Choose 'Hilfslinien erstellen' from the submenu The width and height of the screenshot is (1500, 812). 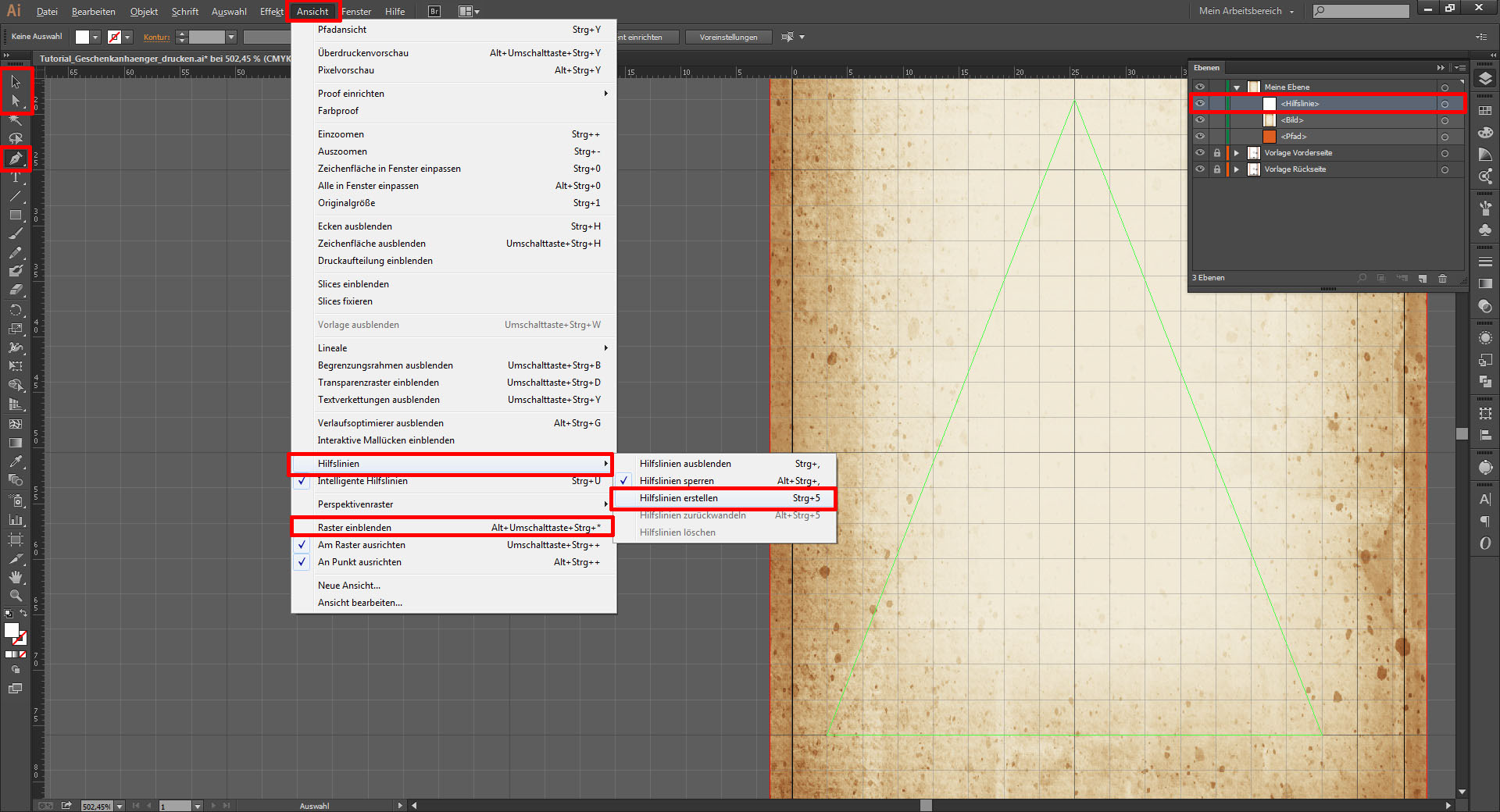click(678, 498)
